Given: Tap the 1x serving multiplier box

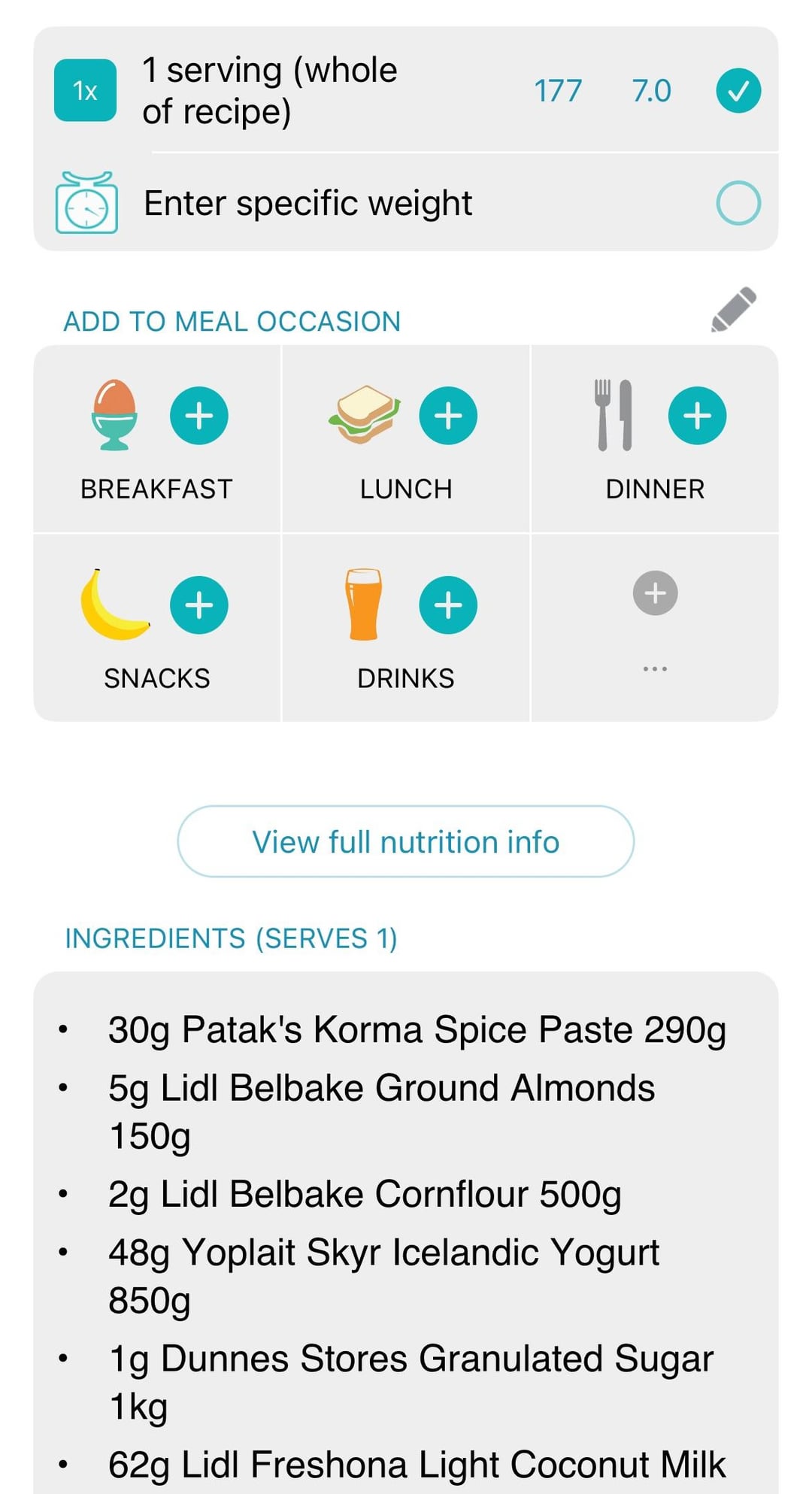Looking at the screenshot, I should [x=85, y=90].
